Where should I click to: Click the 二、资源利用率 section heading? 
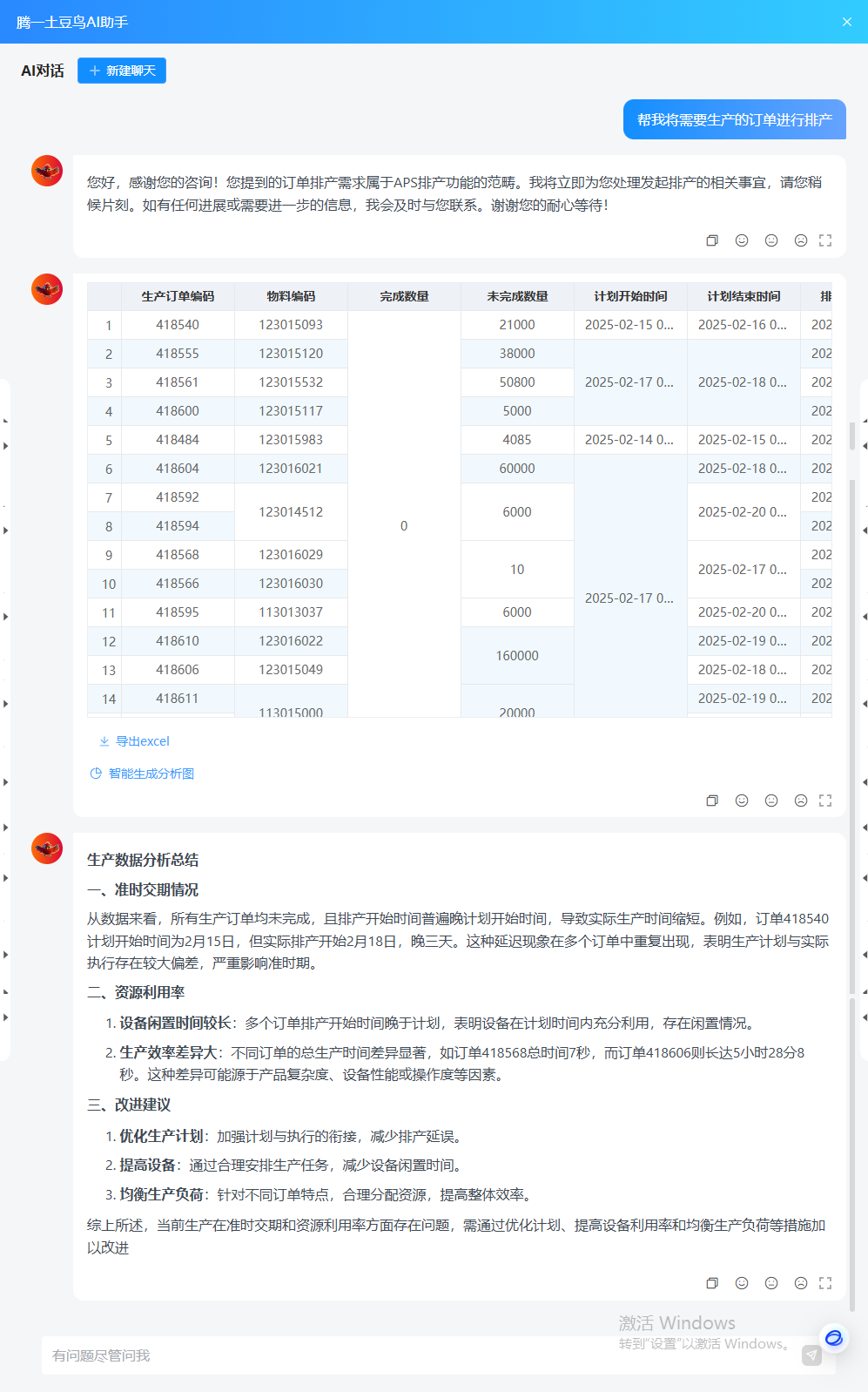pos(136,992)
